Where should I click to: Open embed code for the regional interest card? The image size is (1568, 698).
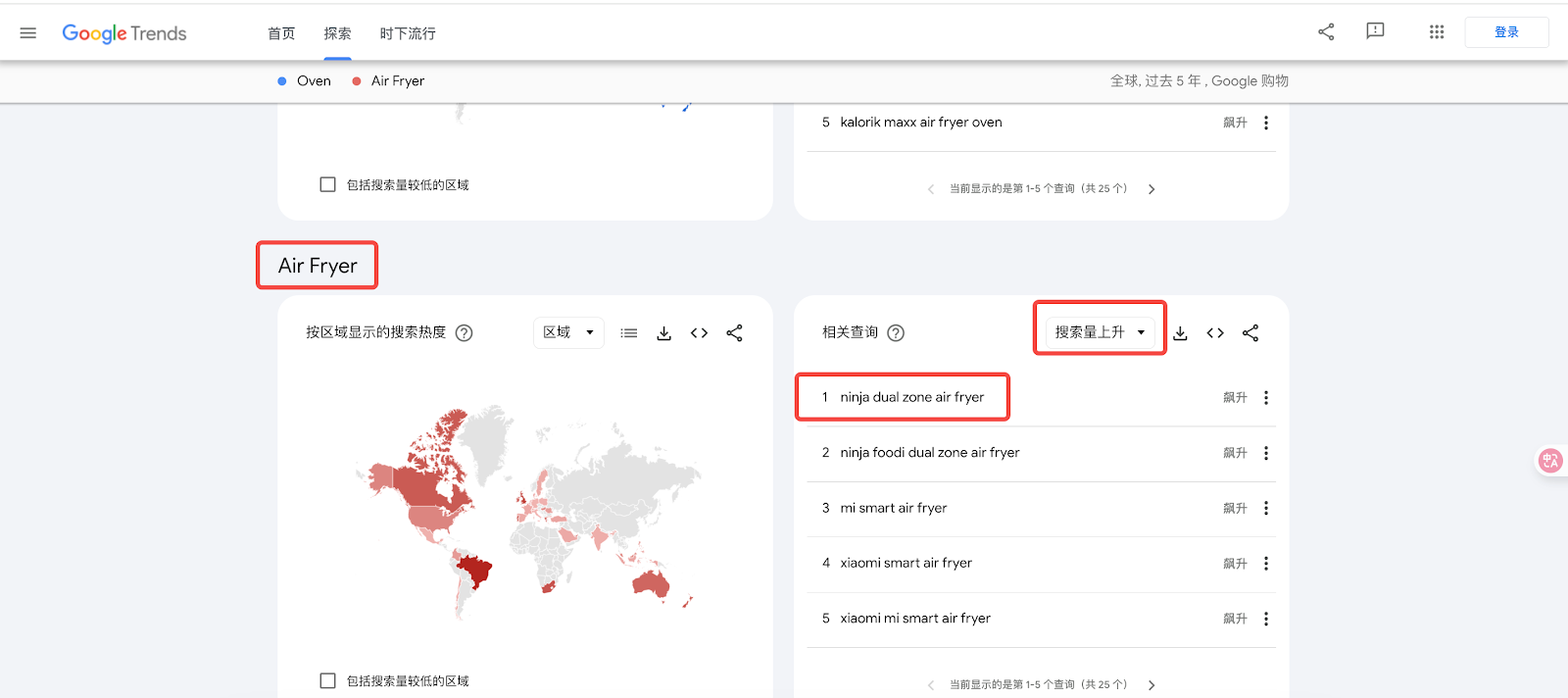point(699,333)
